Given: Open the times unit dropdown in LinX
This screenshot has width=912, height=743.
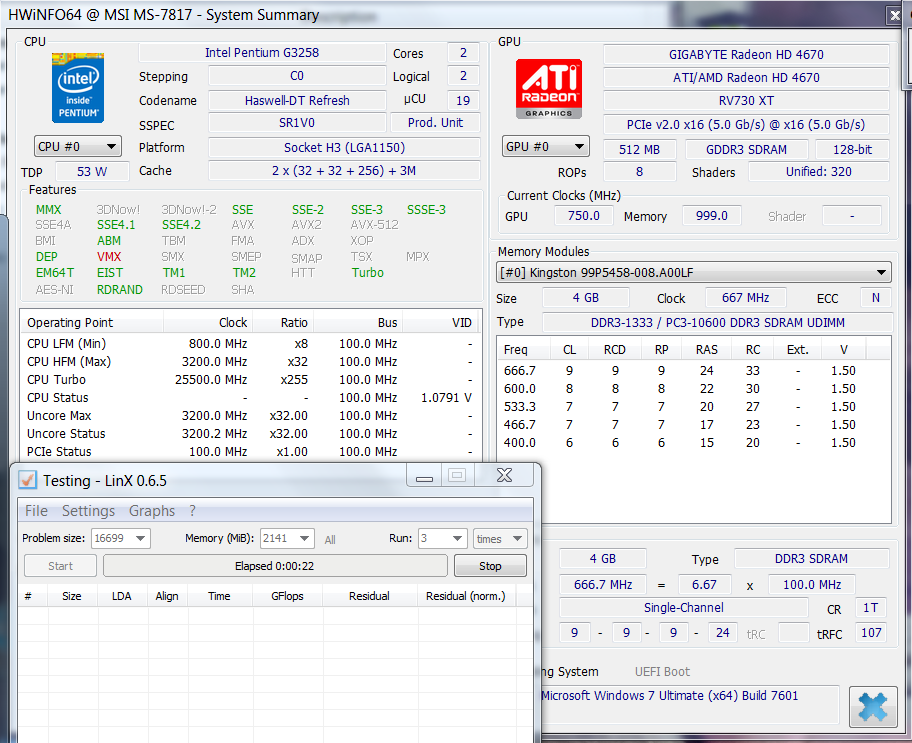Looking at the screenshot, I should (x=500, y=538).
